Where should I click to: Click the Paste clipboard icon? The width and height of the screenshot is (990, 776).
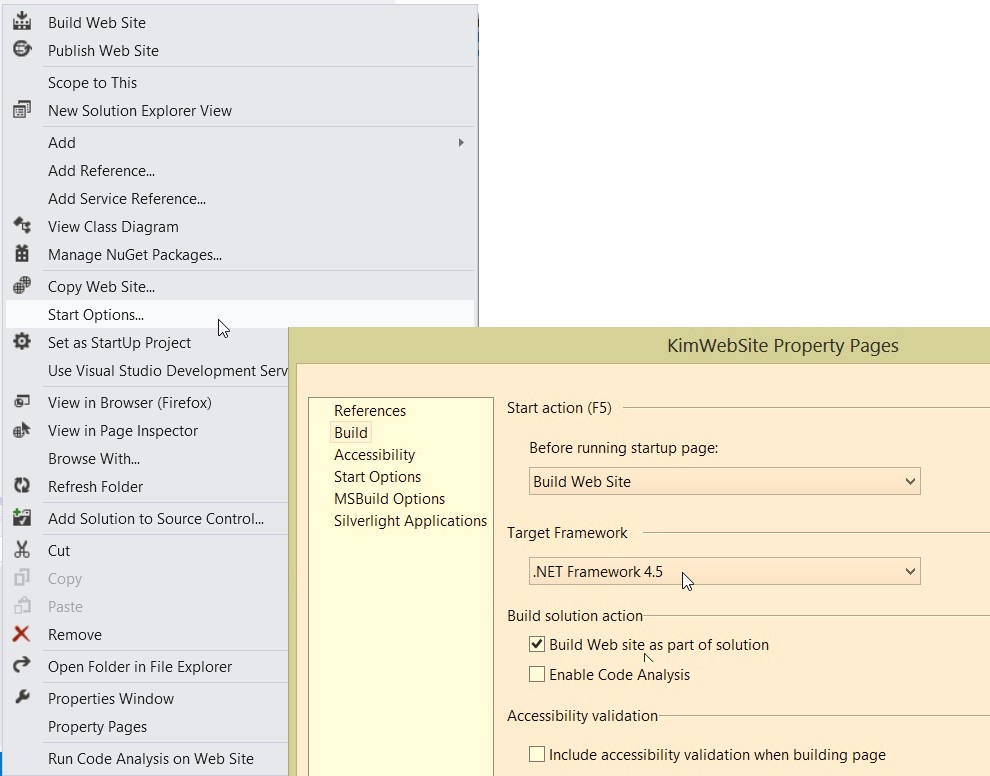(22, 606)
